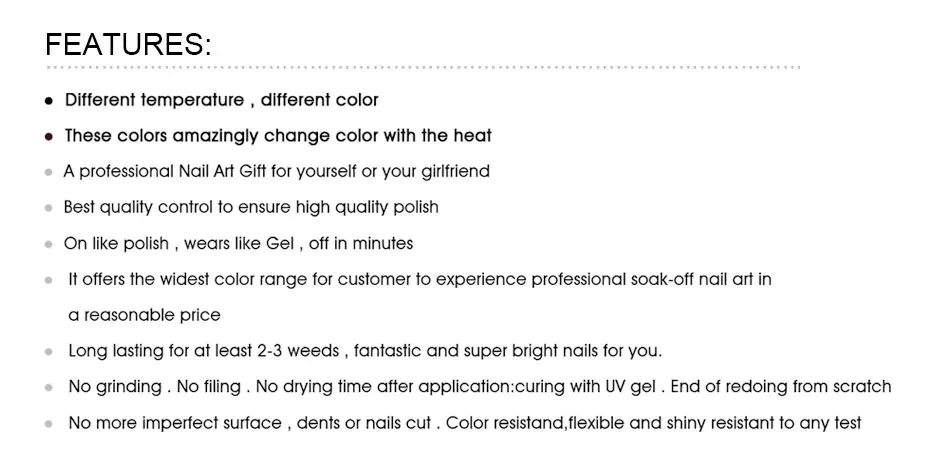Click 'It offers the widest color range' line
930x466 pixels.
coord(420,279)
